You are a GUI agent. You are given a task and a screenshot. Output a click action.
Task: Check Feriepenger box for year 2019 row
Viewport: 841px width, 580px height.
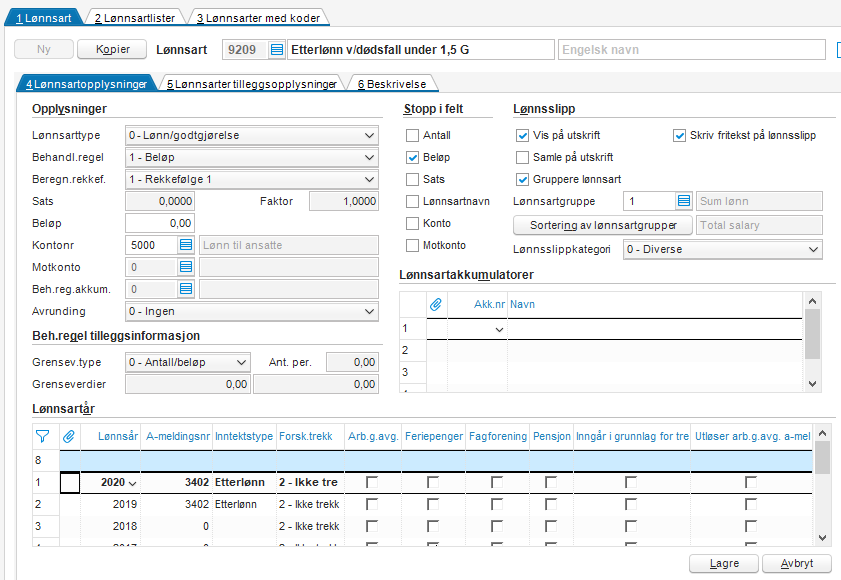point(433,504)
